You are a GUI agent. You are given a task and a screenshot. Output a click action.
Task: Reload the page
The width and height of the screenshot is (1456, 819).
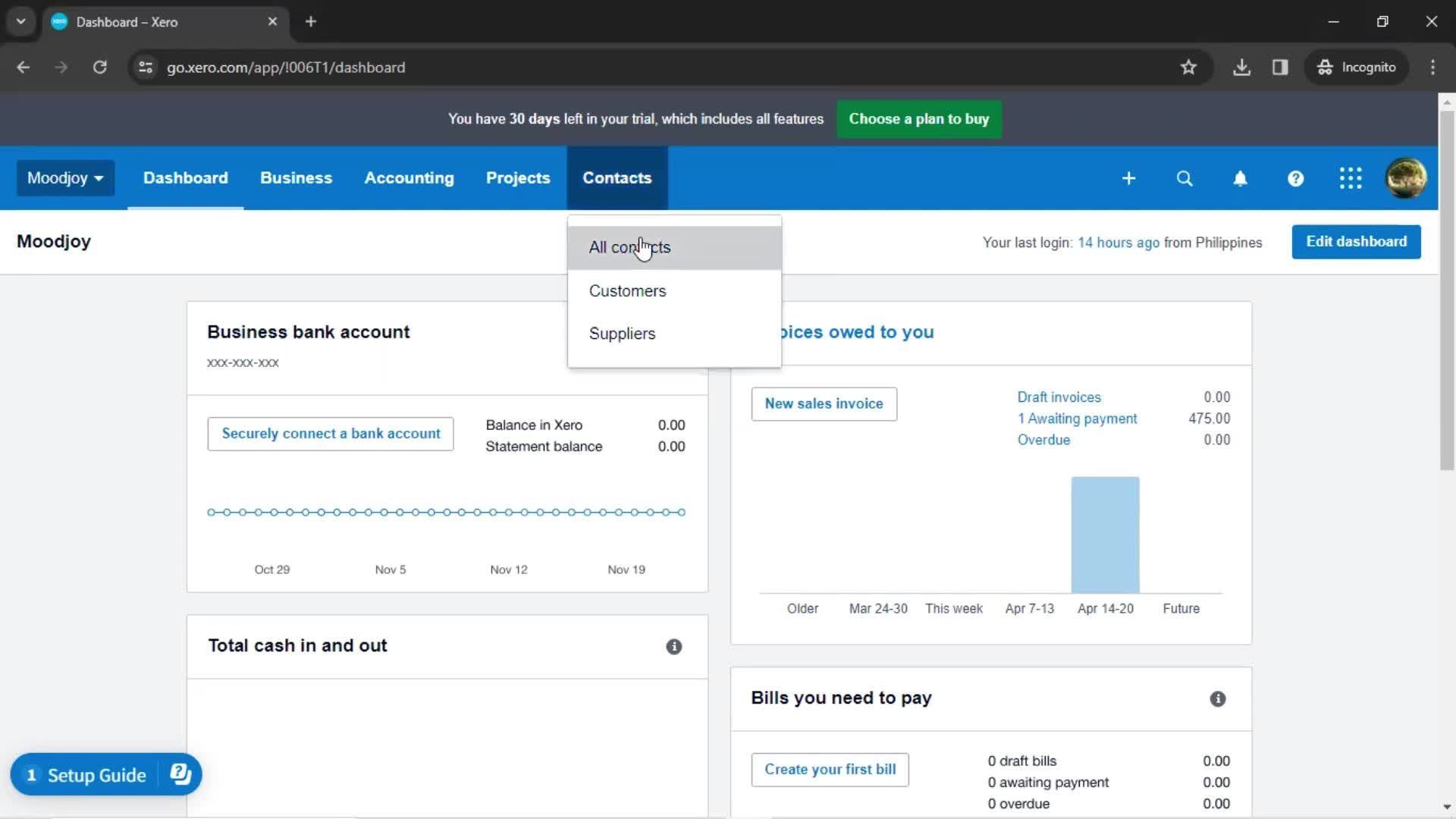pyautogui.click(x=99, y=67)
